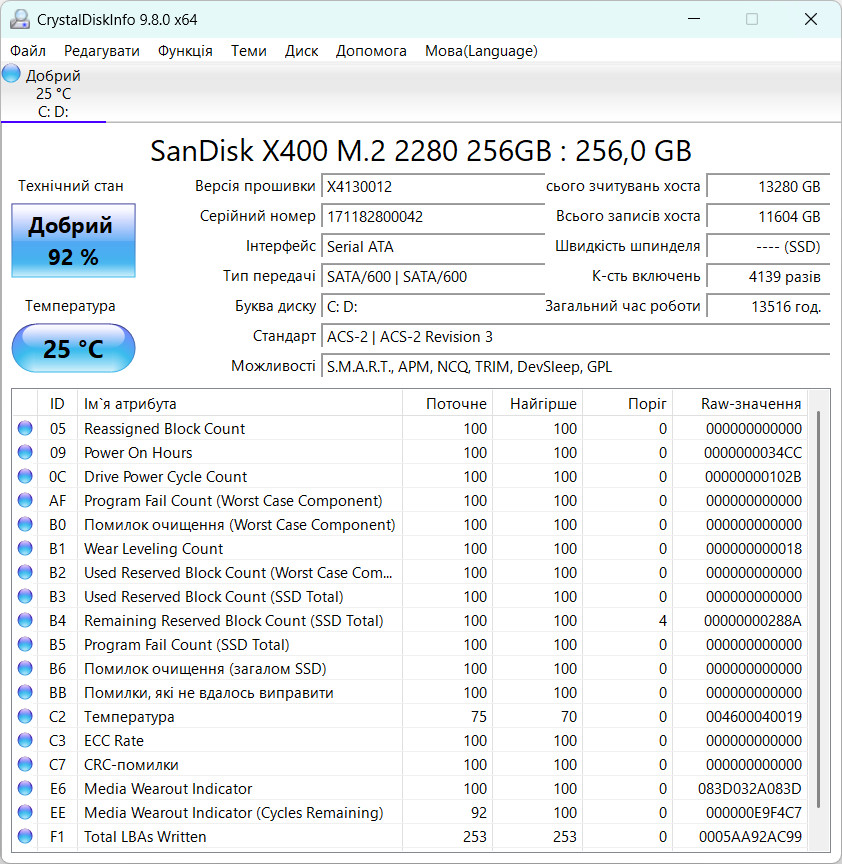Select the Wear Leveling Count attribute name
Image resolution: width=842 pixels, height=864 pixels.
[x=153, y=549]
